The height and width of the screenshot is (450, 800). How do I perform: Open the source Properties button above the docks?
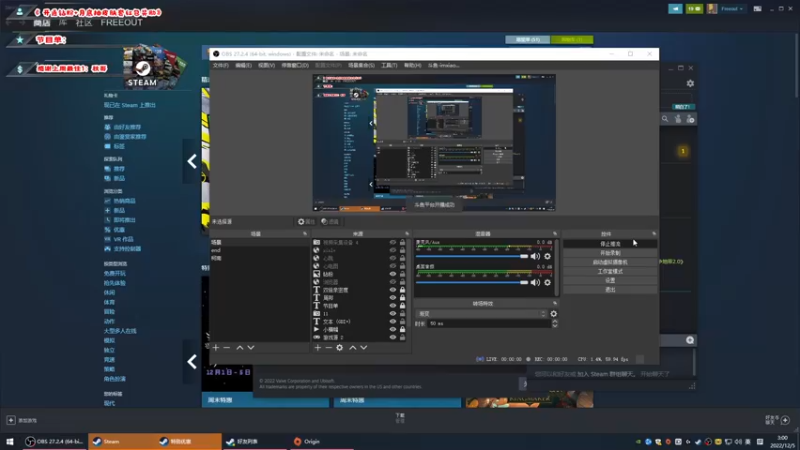tap(307, 221)
